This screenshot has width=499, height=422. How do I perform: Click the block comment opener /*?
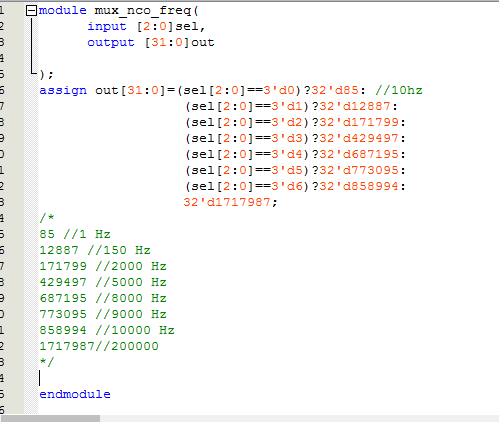pos(47,218)
